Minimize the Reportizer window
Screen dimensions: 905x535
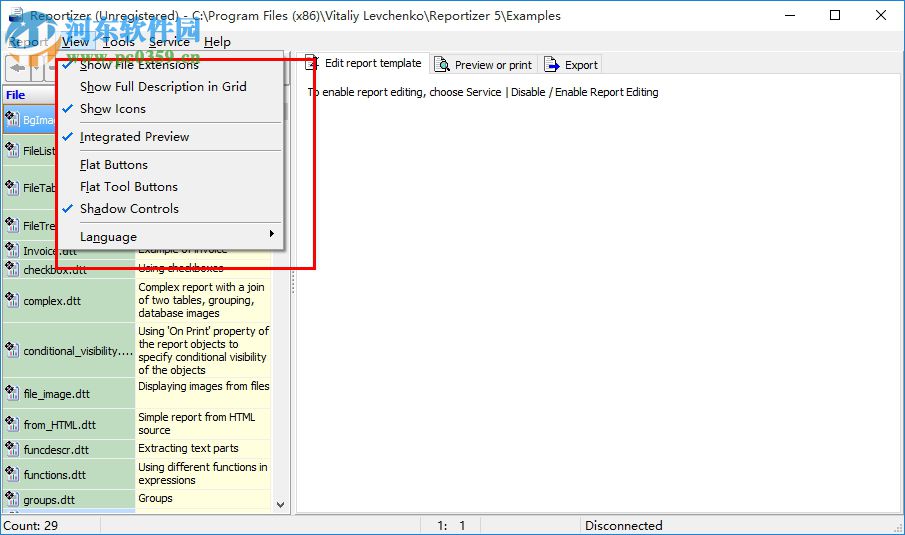(790, 15)
